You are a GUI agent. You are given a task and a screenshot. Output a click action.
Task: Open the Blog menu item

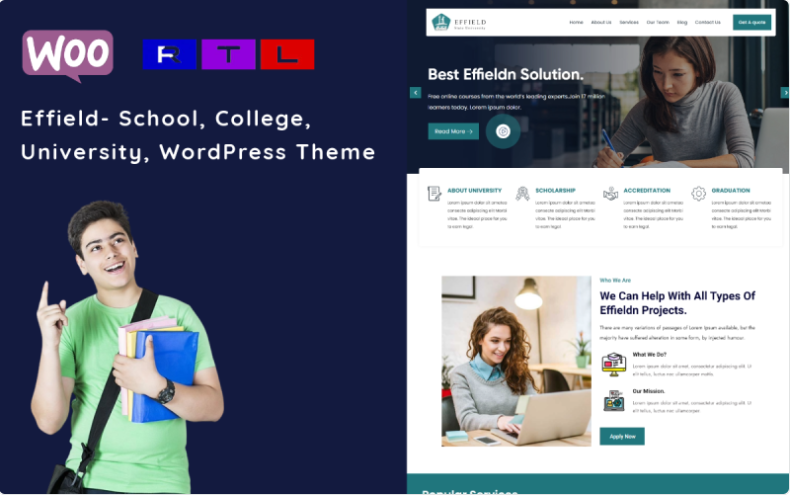[x=682, y=22]
